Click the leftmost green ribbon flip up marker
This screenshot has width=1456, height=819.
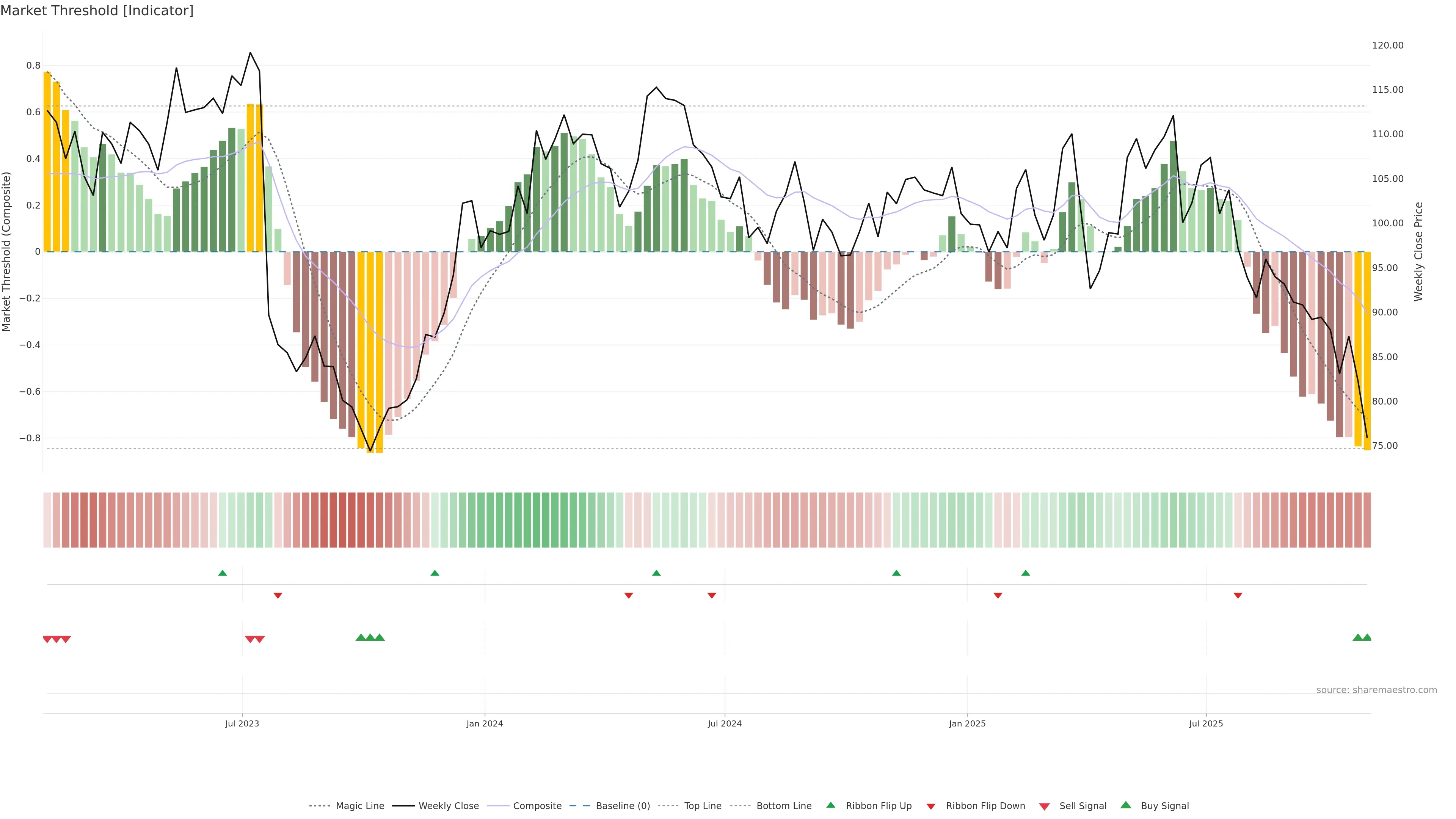coord(223,573)
